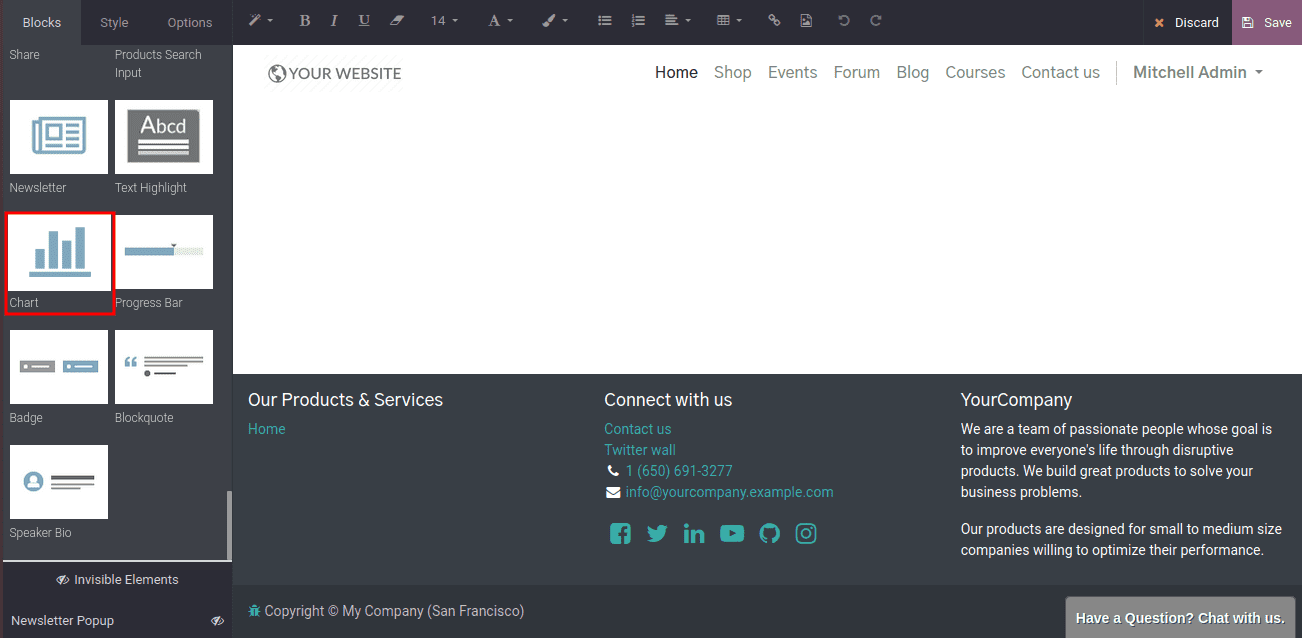This screenshot has height=638, width=1302.
Task: Click the Products Search Input label
Action: [x=158, y=64]
